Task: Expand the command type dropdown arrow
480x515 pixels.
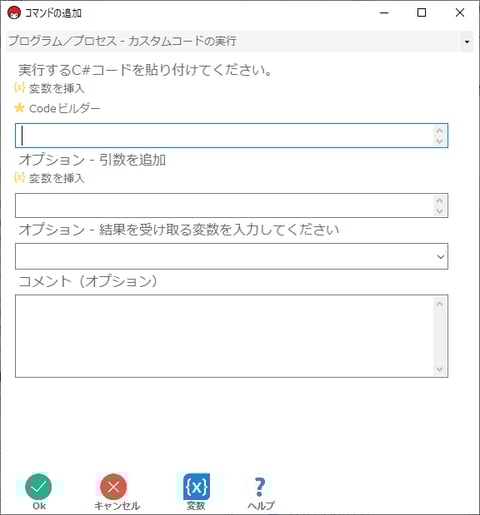Action: [x=467, y=42]
